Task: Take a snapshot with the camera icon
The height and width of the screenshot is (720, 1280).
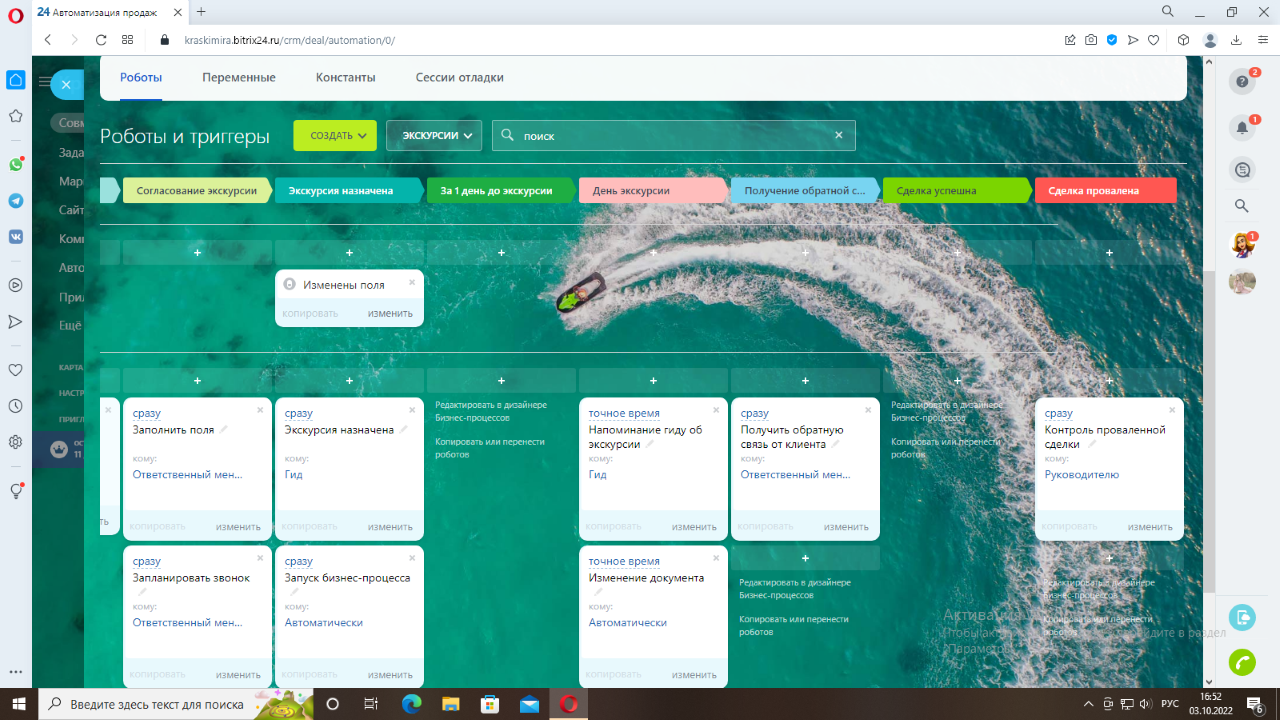Action: coord(1091,40)
